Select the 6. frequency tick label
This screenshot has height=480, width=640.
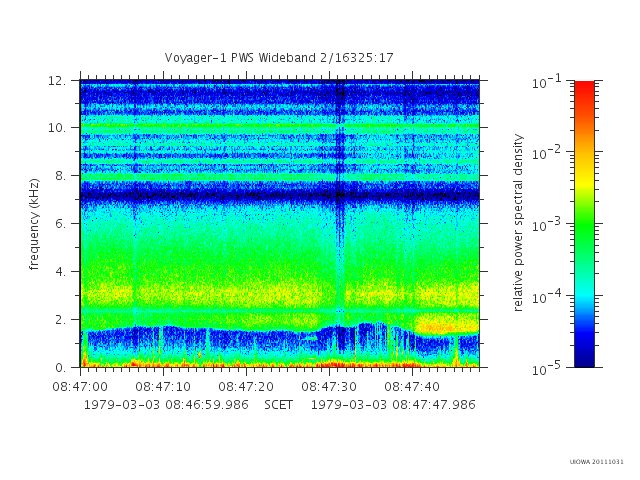click(x=60, y=224)
